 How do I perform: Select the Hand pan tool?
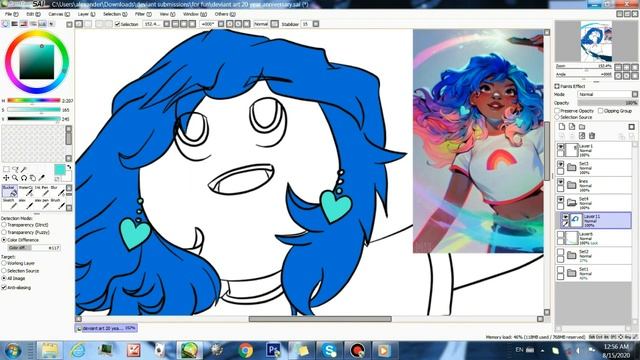(x=33, y=178)
